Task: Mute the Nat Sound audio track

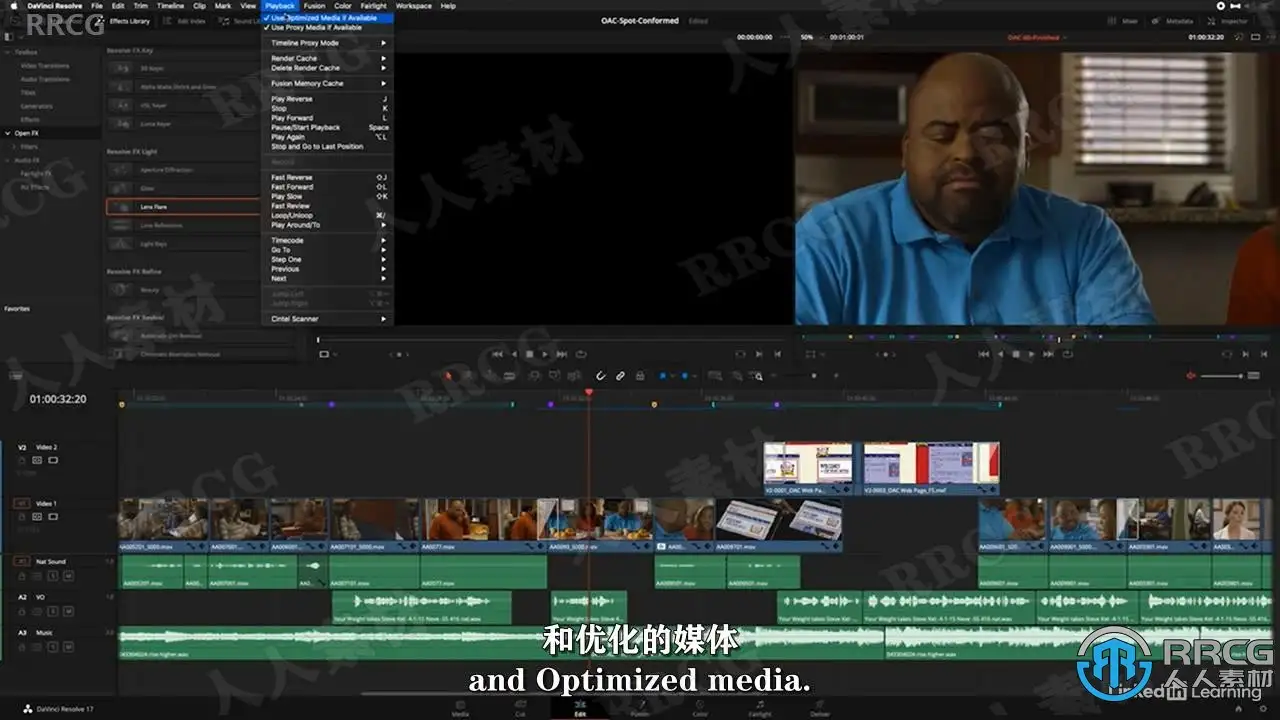Action: click(x=68, y=576)
